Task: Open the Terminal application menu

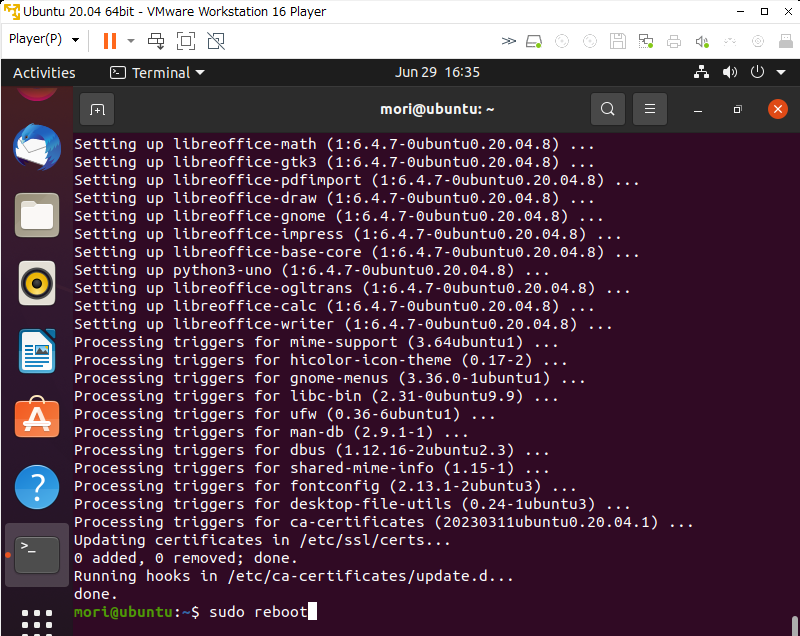Action: (157, 73)
